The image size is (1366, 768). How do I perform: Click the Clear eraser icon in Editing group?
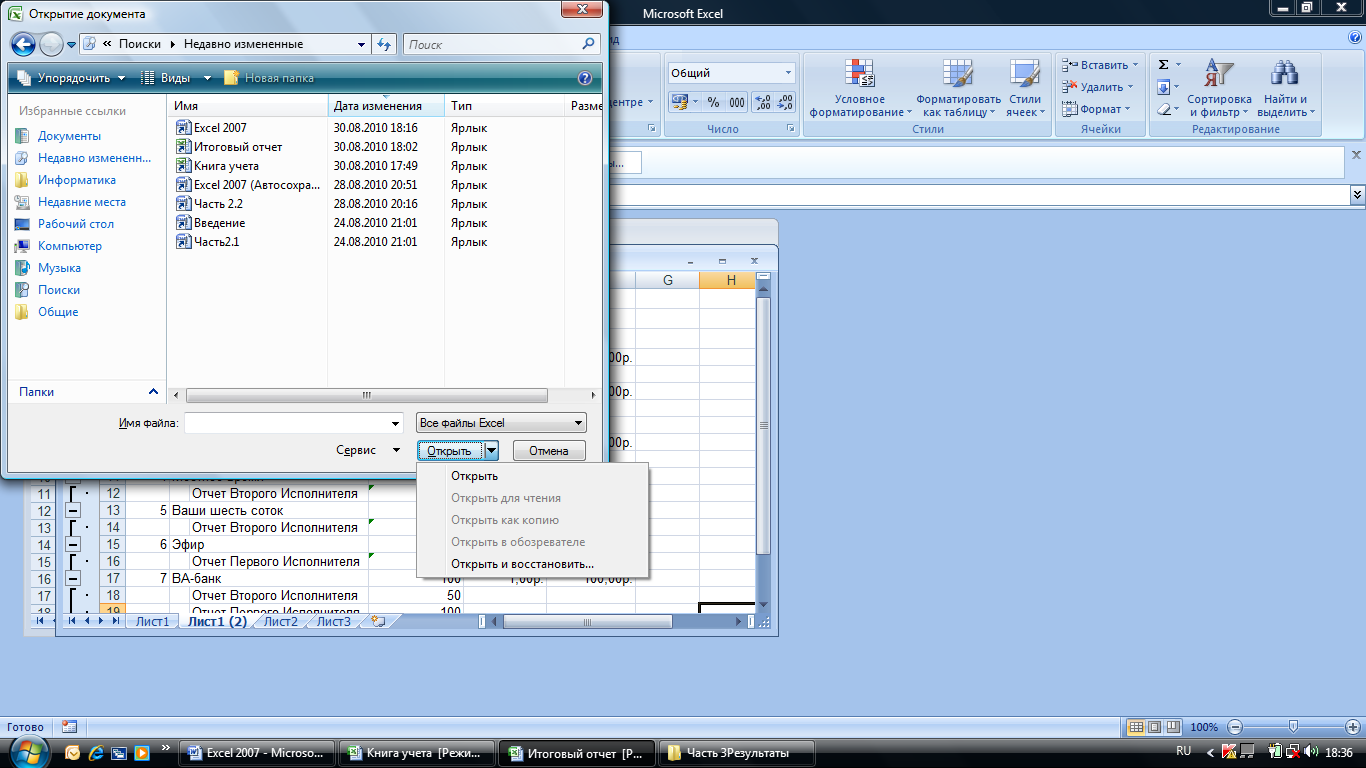[x=1163, y=110]
